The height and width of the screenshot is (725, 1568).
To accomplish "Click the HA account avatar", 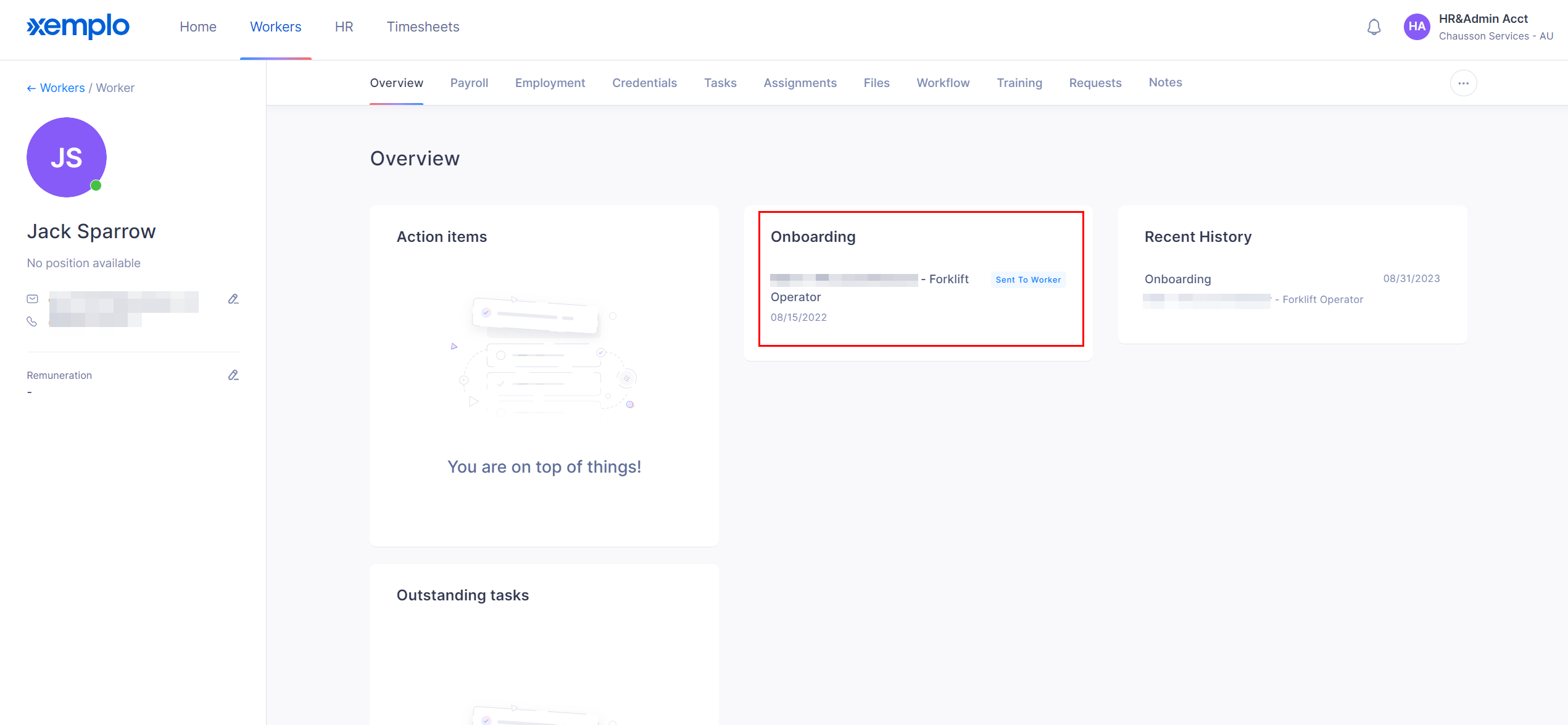I will point(1417,27).
